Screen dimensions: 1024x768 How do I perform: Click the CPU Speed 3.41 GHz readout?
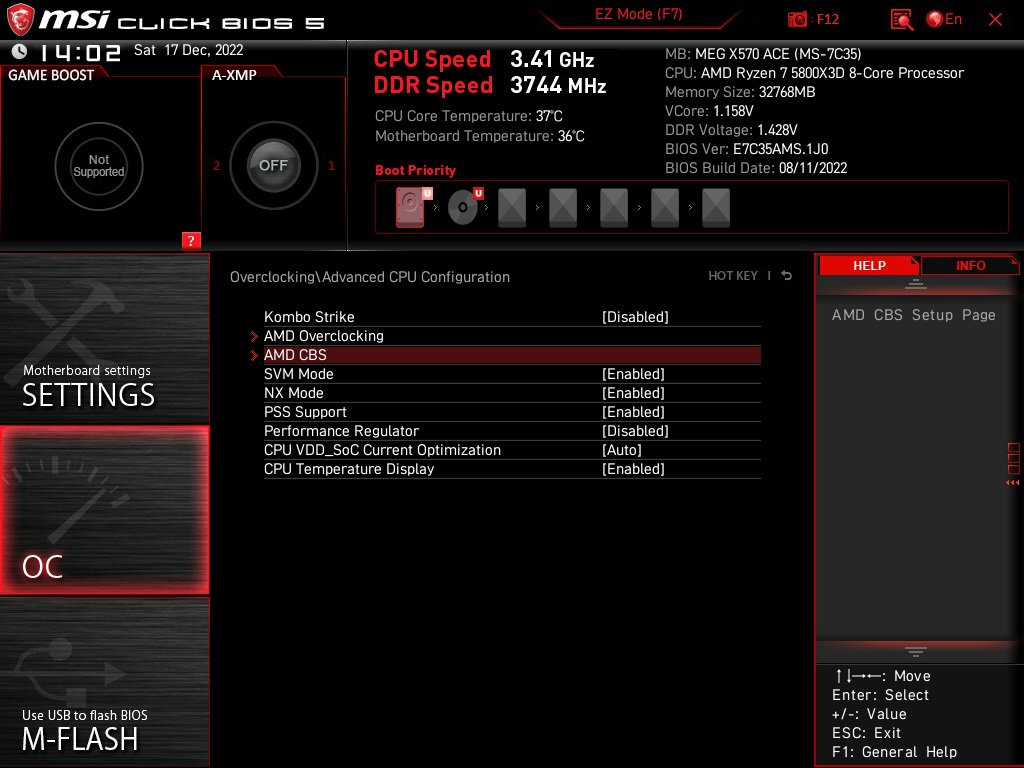pyautogui.click(x=484, y=59)
